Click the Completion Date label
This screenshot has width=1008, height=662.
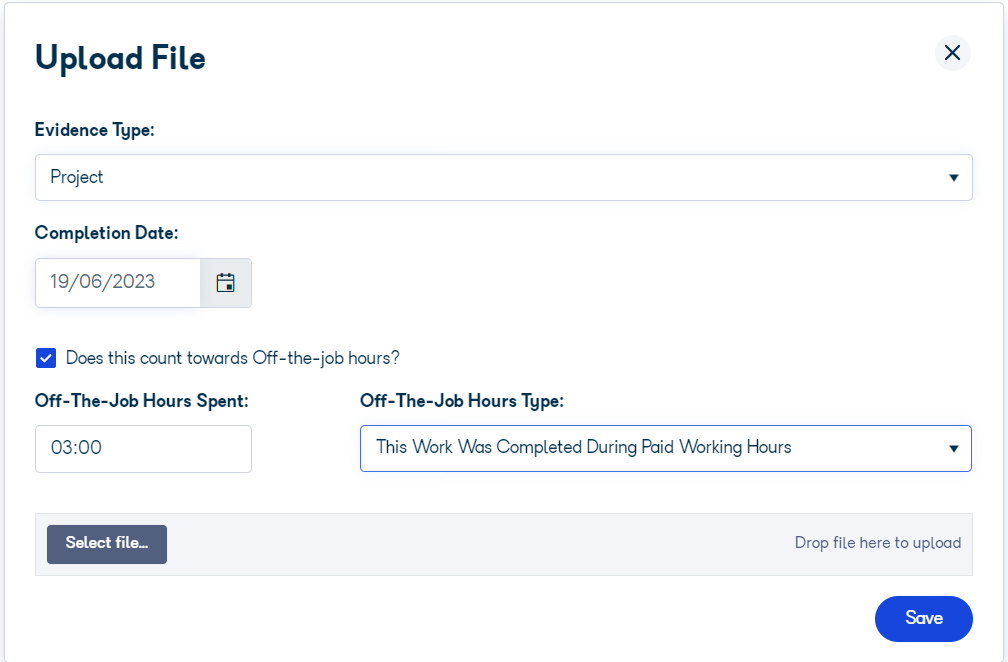click(x=106, y=233)
